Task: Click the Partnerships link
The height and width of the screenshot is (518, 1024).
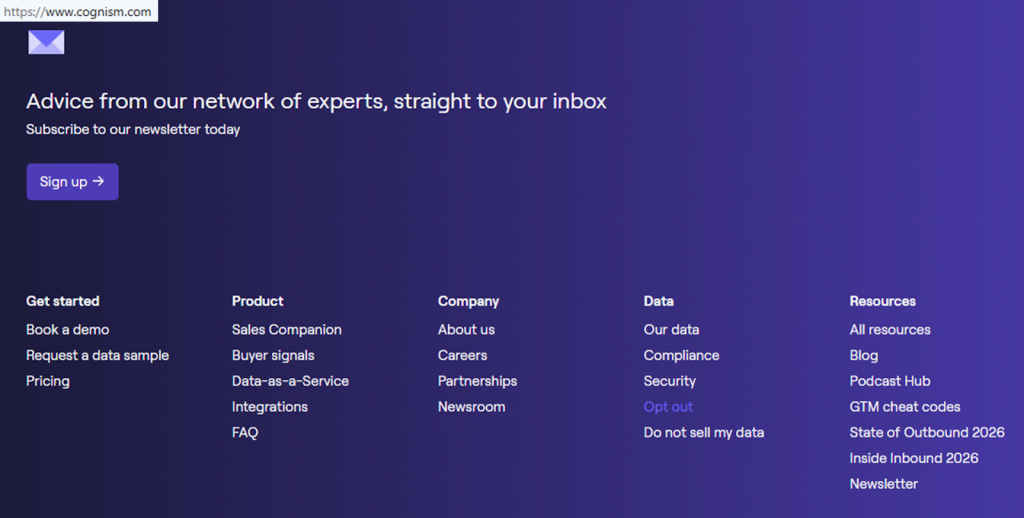Action: pyautogui.click(x=477, y=381)
